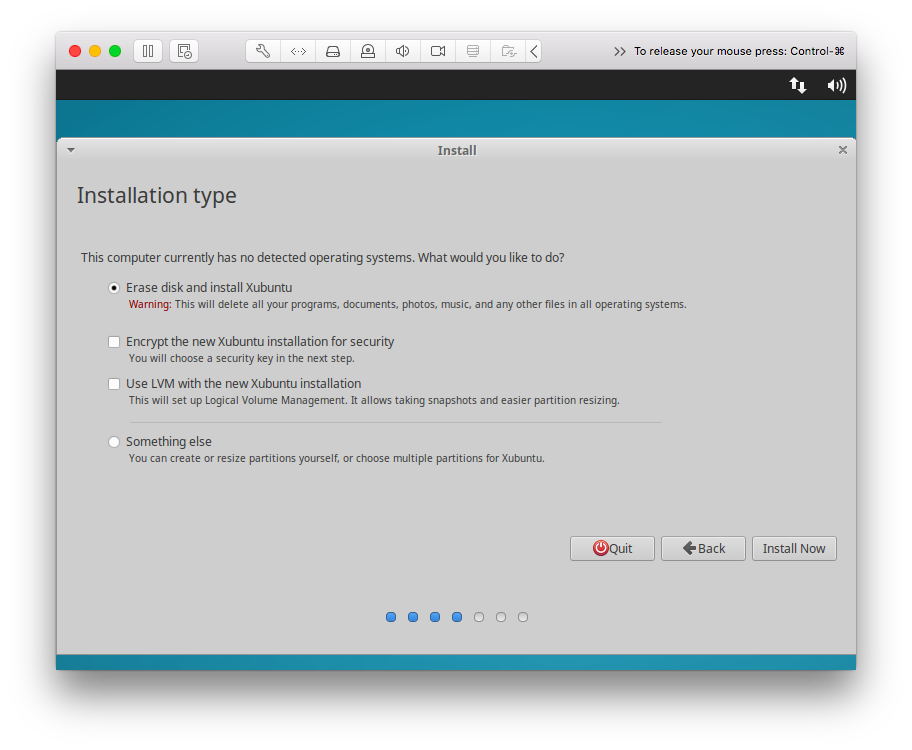
Task: Open the Install window menu arrow
Action: click(71, 150)
